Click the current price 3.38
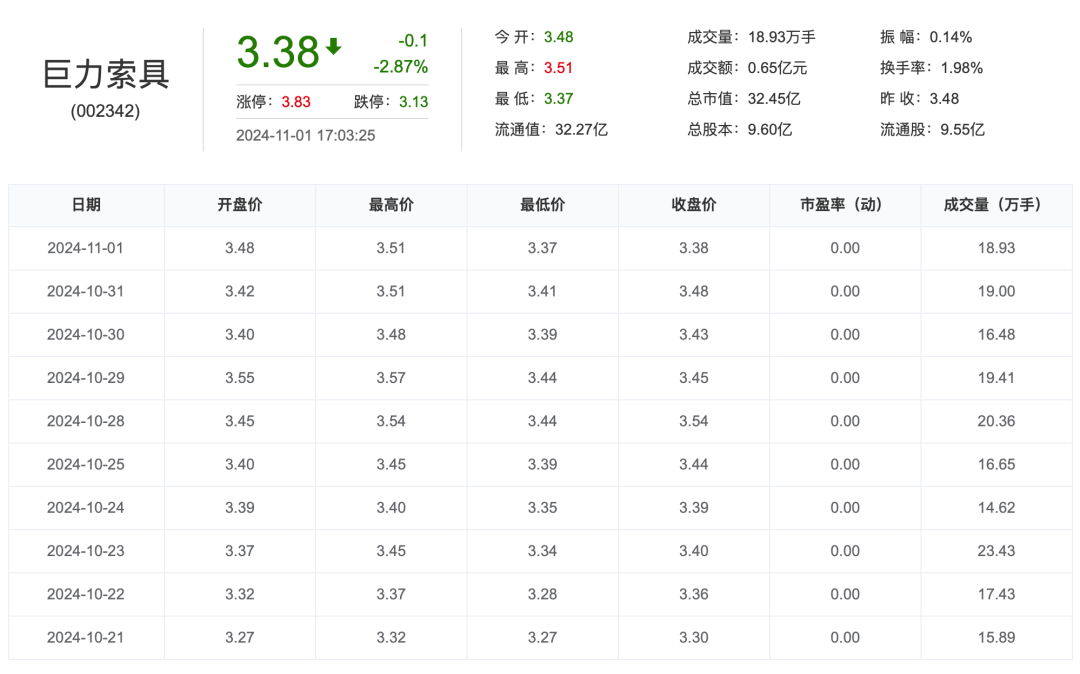The width and height of the screenshot is (1080, 674). tap(278, 52)
